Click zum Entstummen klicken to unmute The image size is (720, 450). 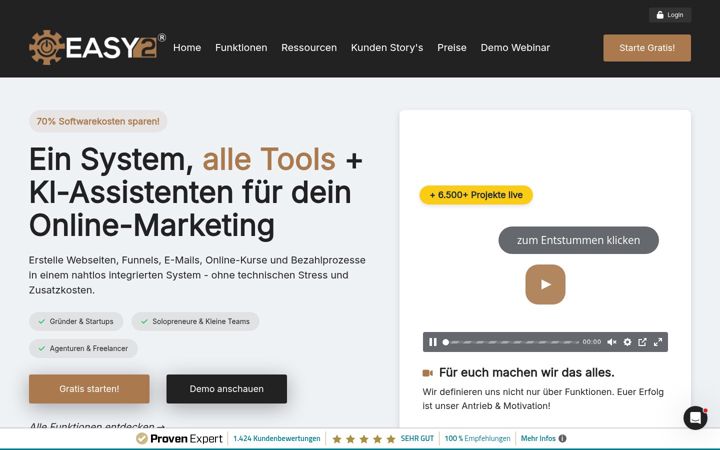coord(579,240)
